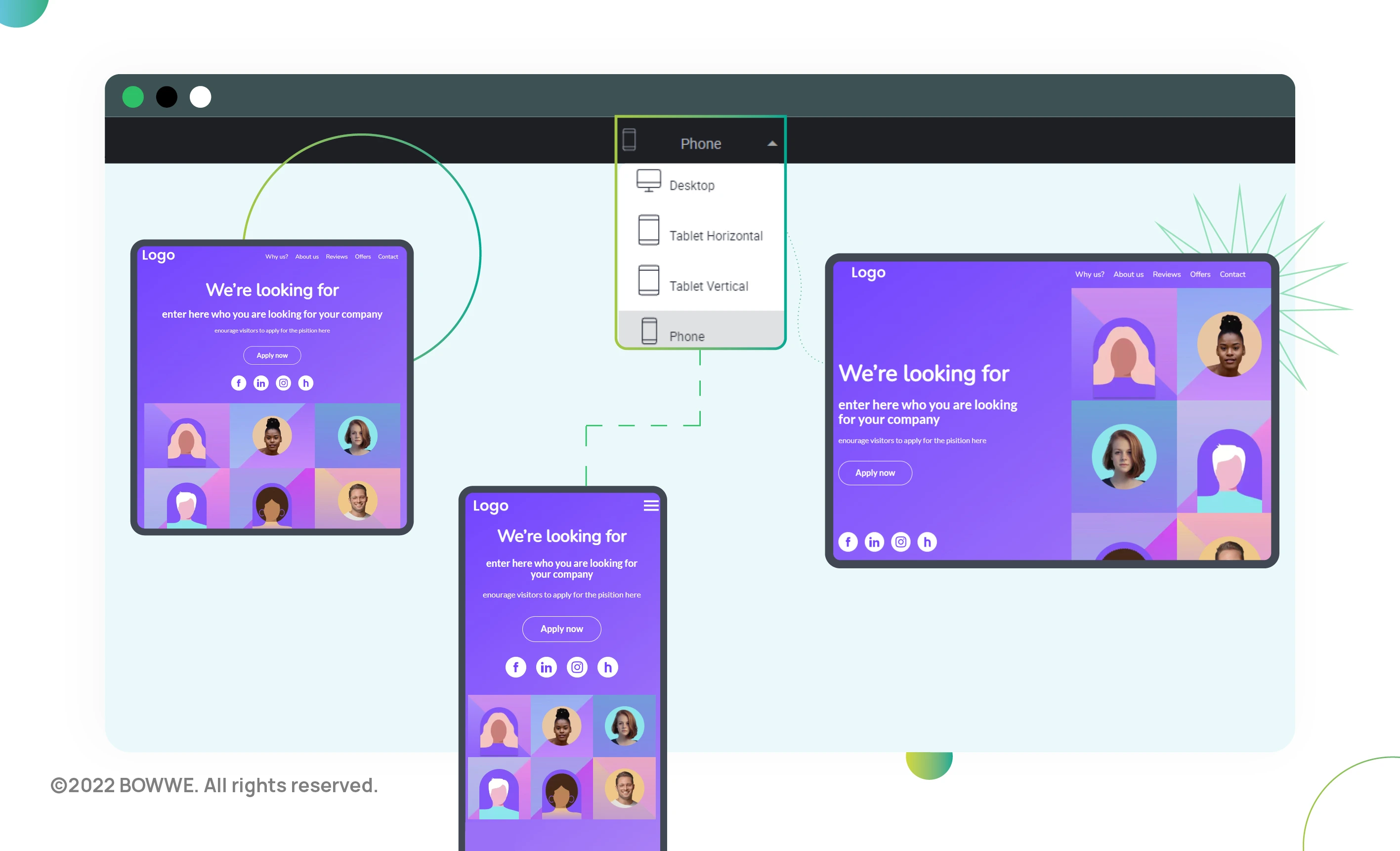
Task: Toggle visibility of phone preview frame
Action: (x=700, y=334)
